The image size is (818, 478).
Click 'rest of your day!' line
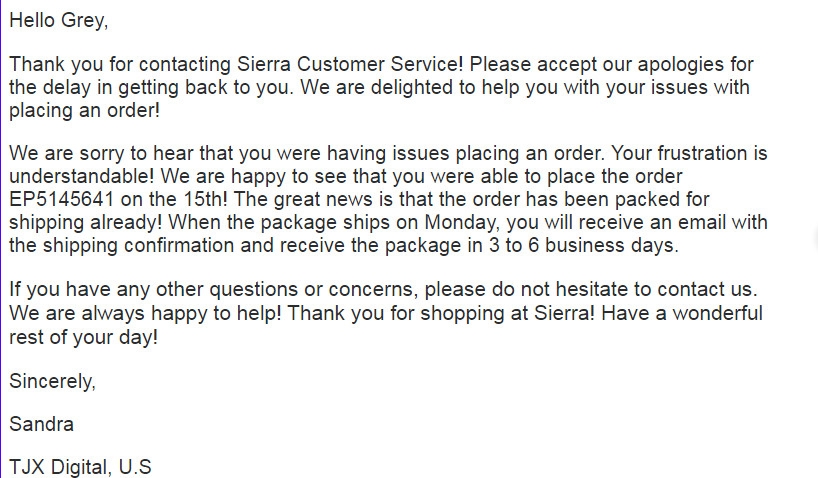[83, 337]
